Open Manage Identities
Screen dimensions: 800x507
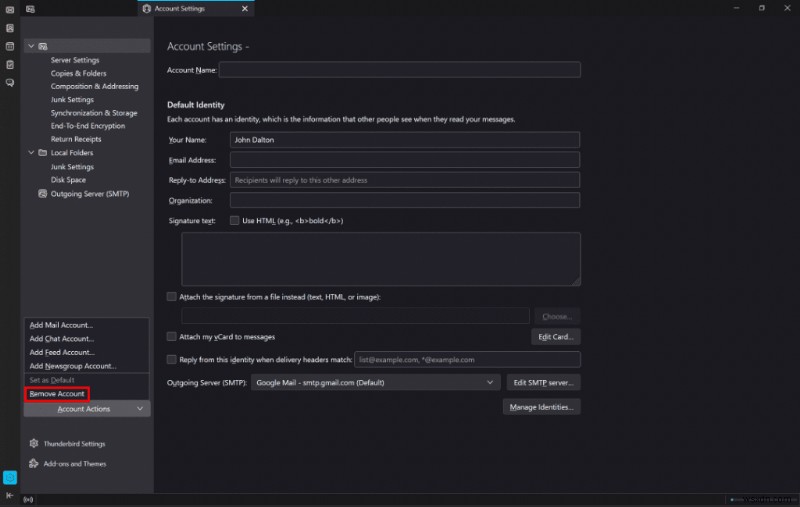[541, 407]
